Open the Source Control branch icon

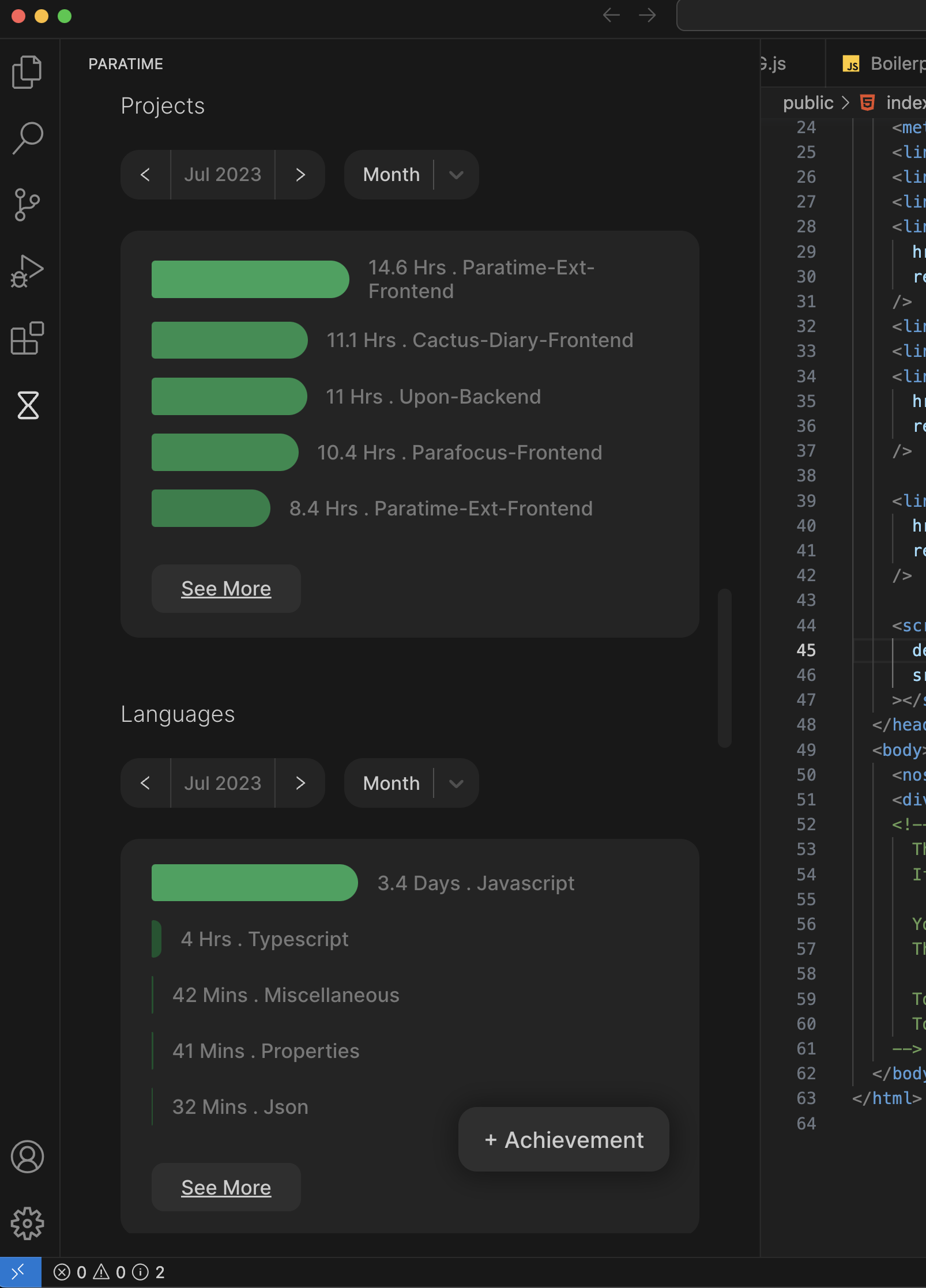pyautogui.click(x=27, y=205)
